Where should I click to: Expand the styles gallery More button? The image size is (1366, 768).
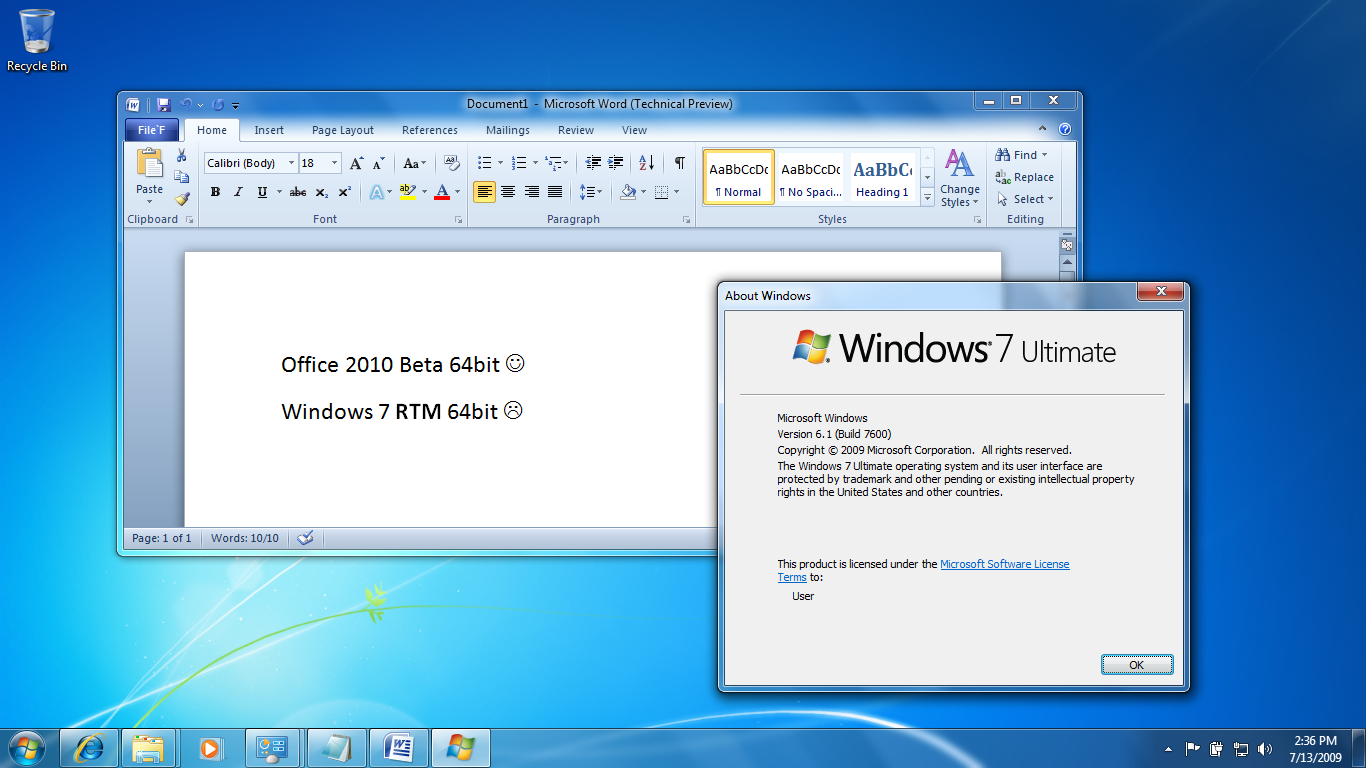[927, 199]
